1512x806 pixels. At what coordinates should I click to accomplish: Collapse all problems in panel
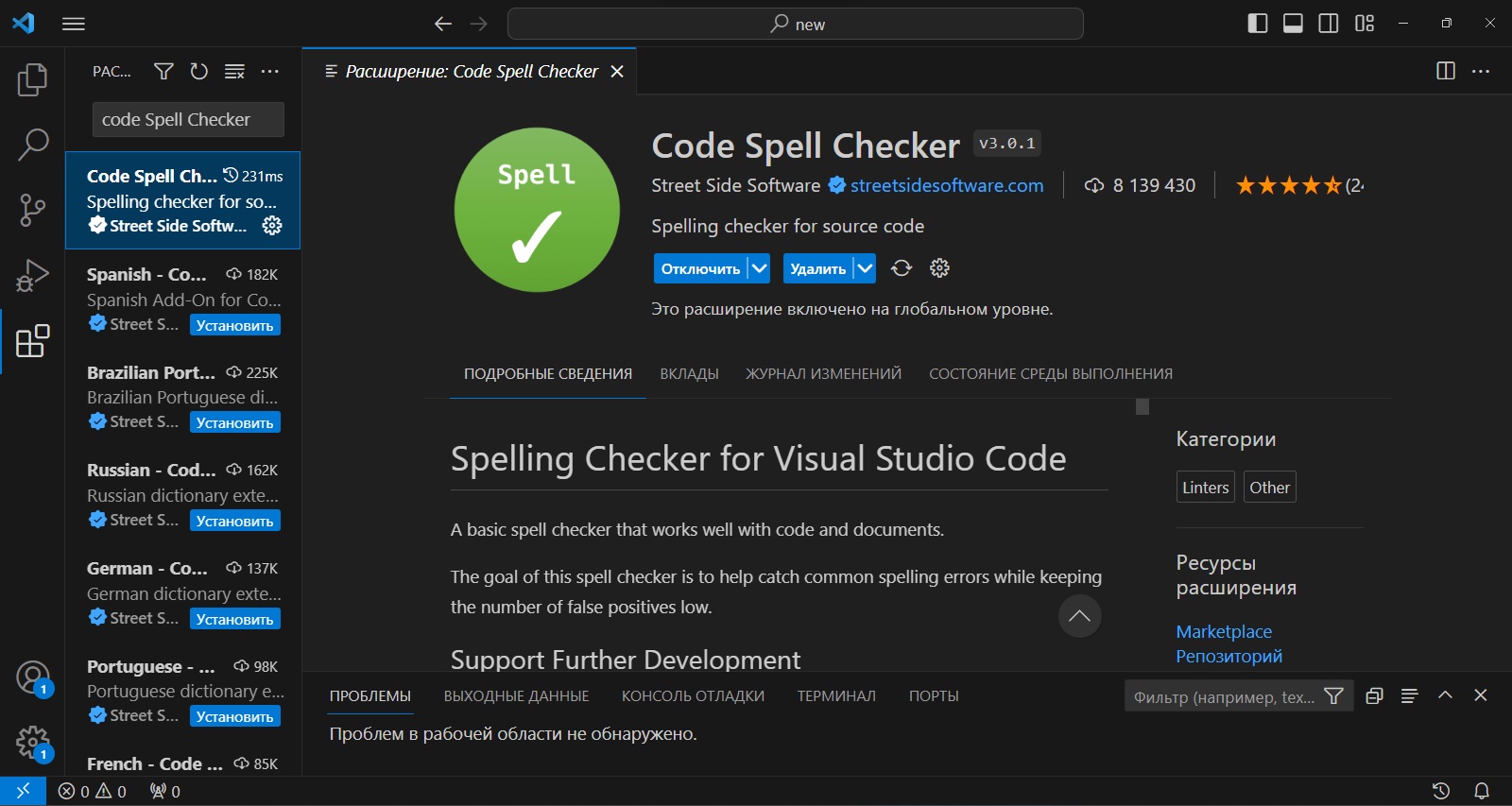click(1374, 695)
